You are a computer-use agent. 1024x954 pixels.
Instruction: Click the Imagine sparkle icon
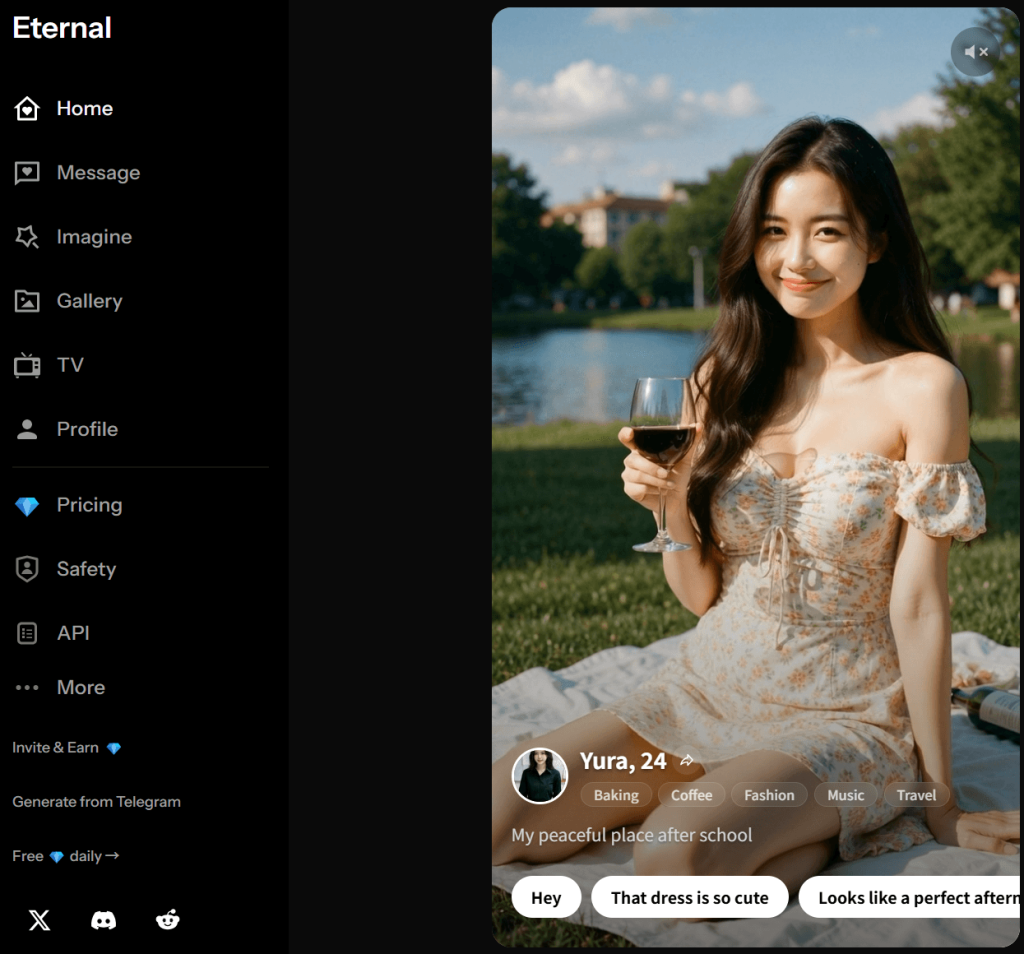pos(27,237)
